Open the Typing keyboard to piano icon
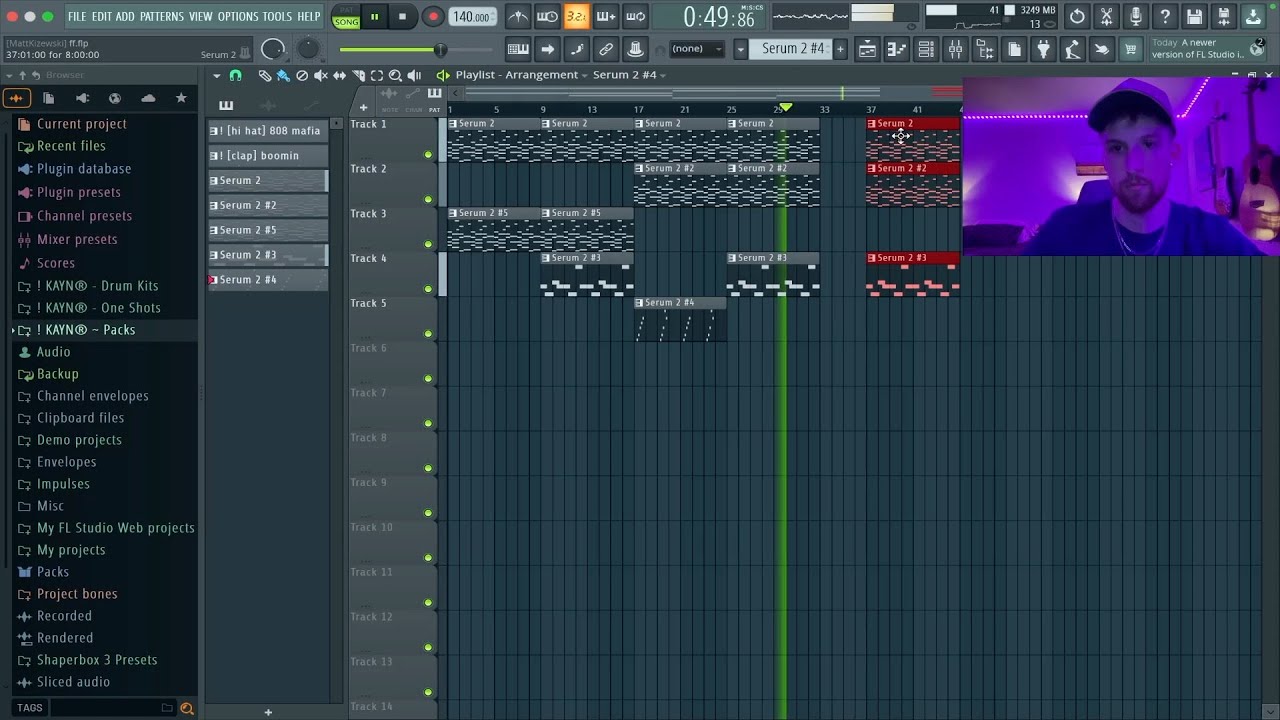The image size is (1280, 720). (518, 49)
